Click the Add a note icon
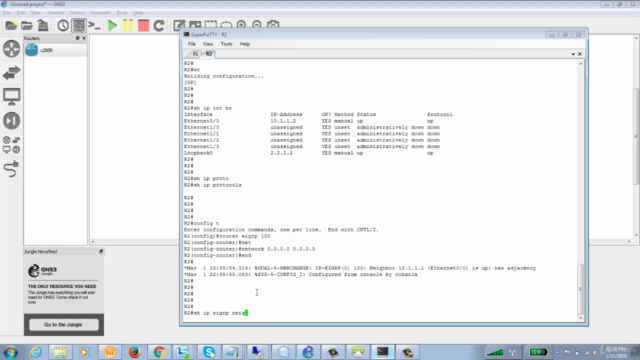The width and height of the screenshot is (640, 360). (x=179, y=25)
